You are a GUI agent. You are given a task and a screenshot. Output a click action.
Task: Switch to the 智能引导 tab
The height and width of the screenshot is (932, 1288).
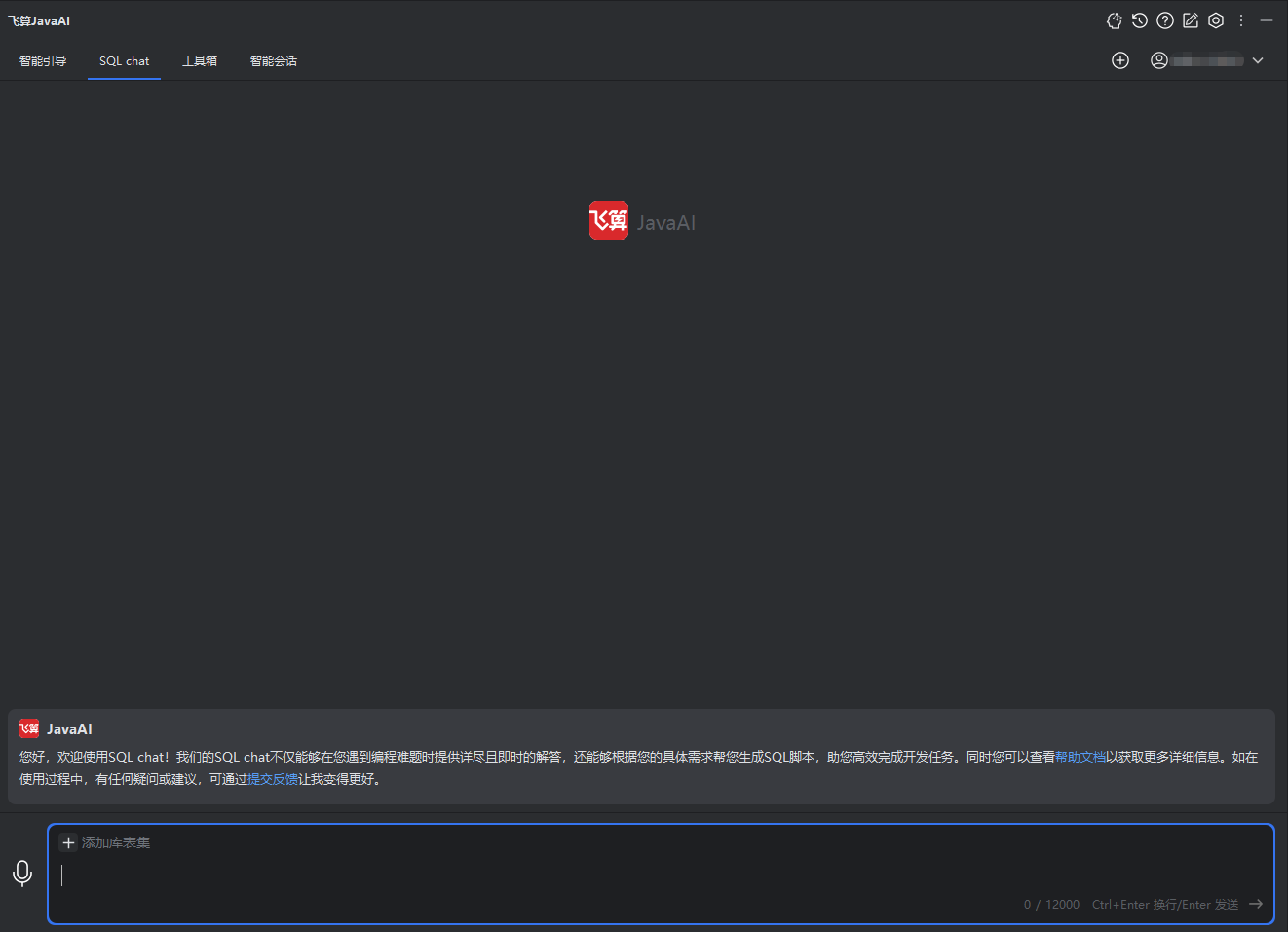click(x=43, y=60)
